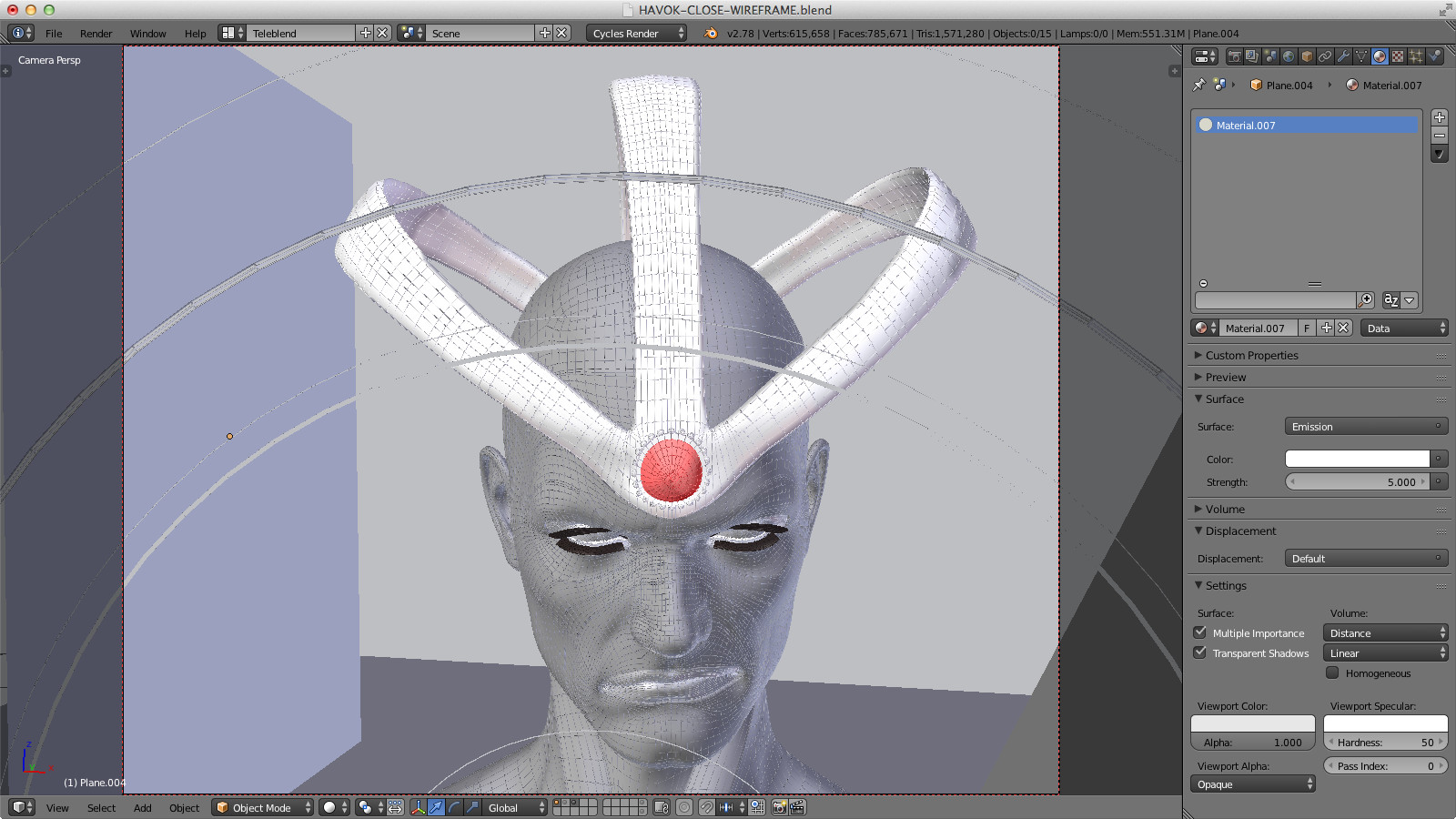The height and width of the screenshot is (819, 1456).
Task: Open the viewport shading selector
Action: (x=334, y=807)
